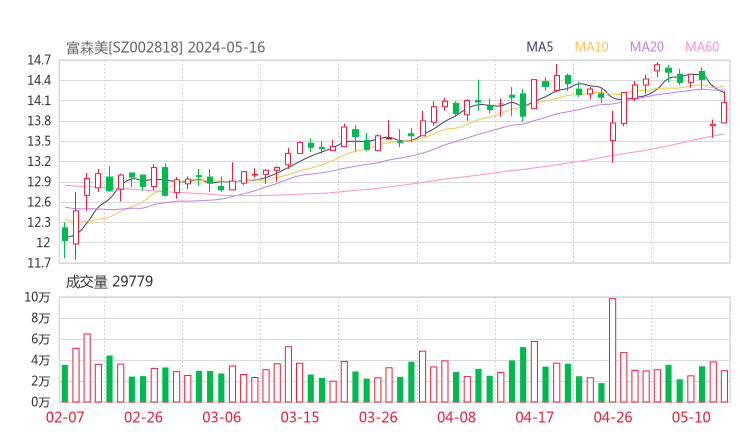Click the 13.8 price axis label

click(x=39, y=121)
